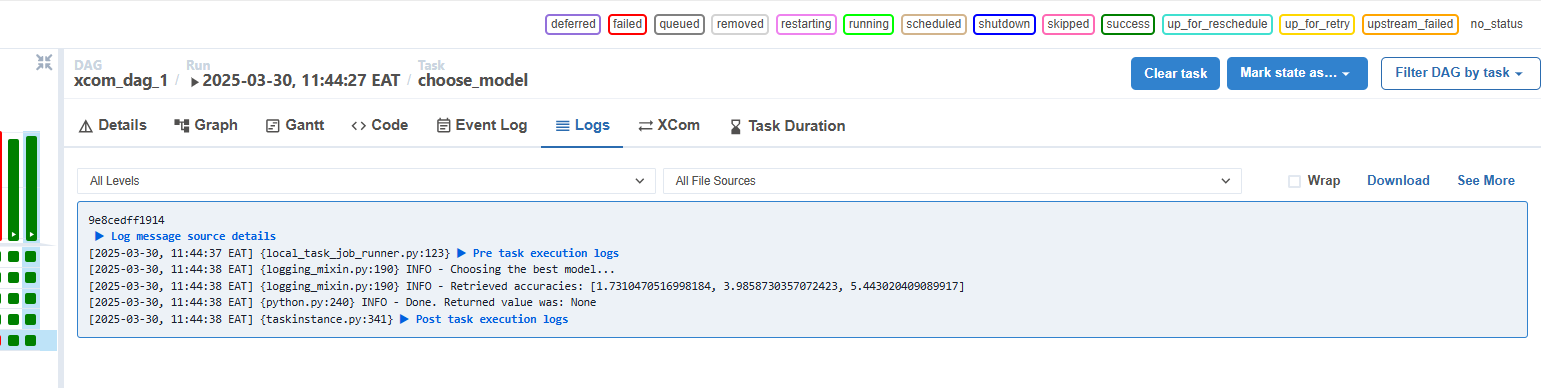Screen dimensions: 1553x388
Task: Open the Task Duration tab
Action: click(787, 126)
